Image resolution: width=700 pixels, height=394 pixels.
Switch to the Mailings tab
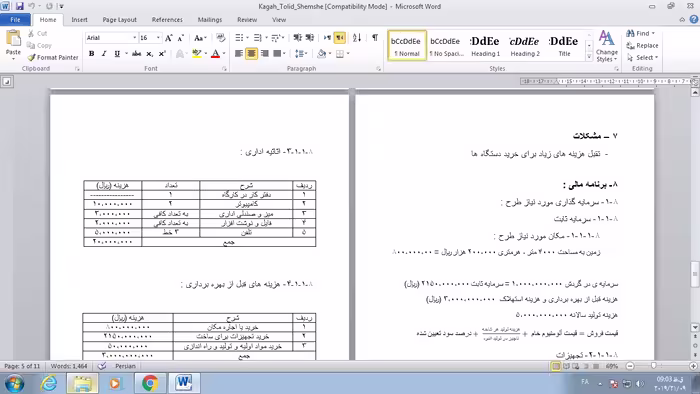tap(210, 20)
